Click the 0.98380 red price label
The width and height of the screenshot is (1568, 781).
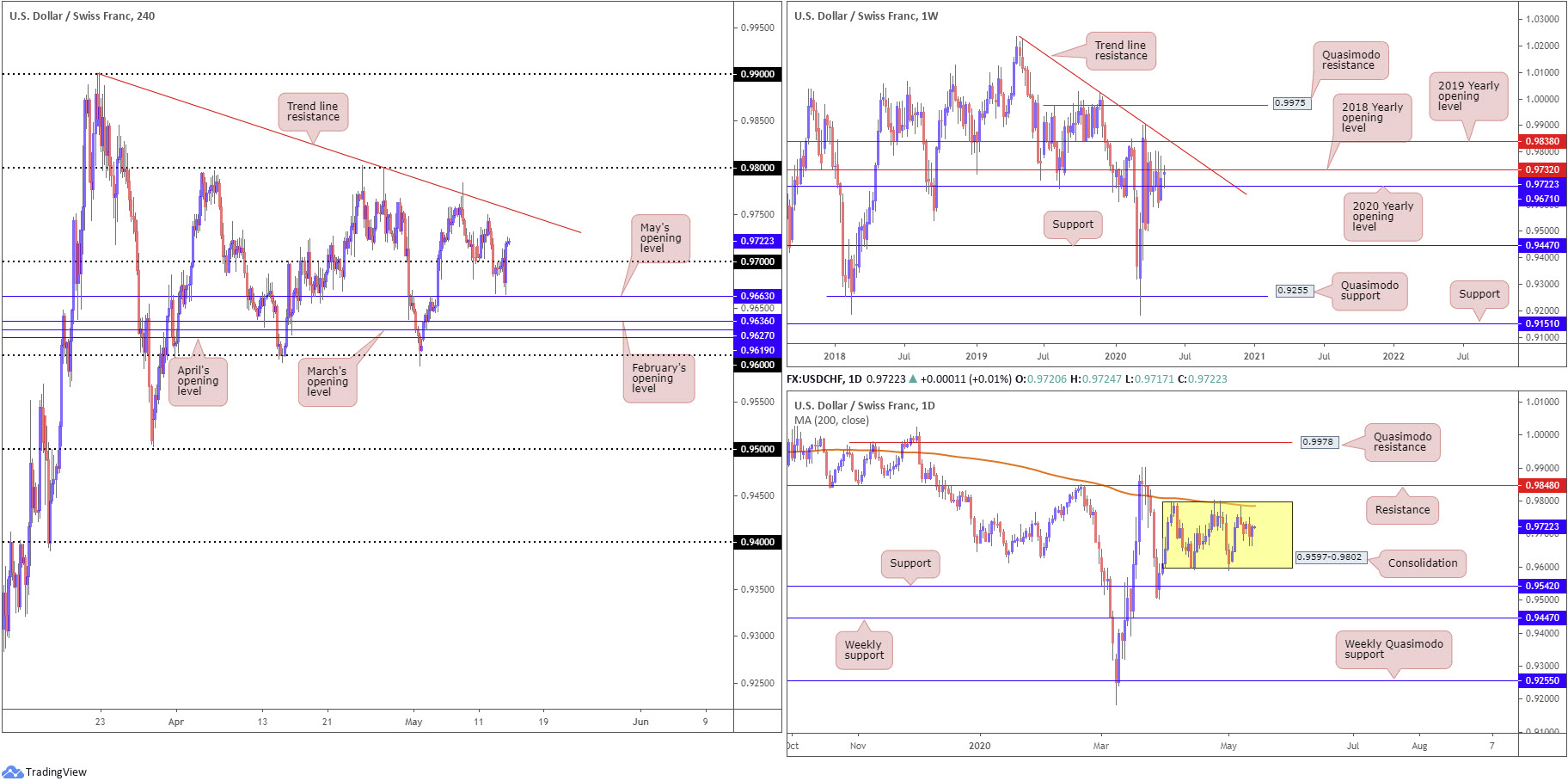[x=1542, y=141]
